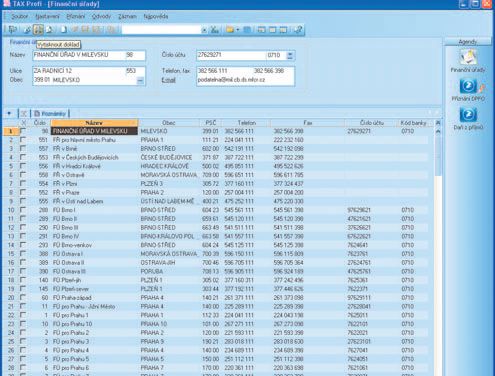Tick the checkbox in the FÚ pro Prahu 10 row

(23, 324)
